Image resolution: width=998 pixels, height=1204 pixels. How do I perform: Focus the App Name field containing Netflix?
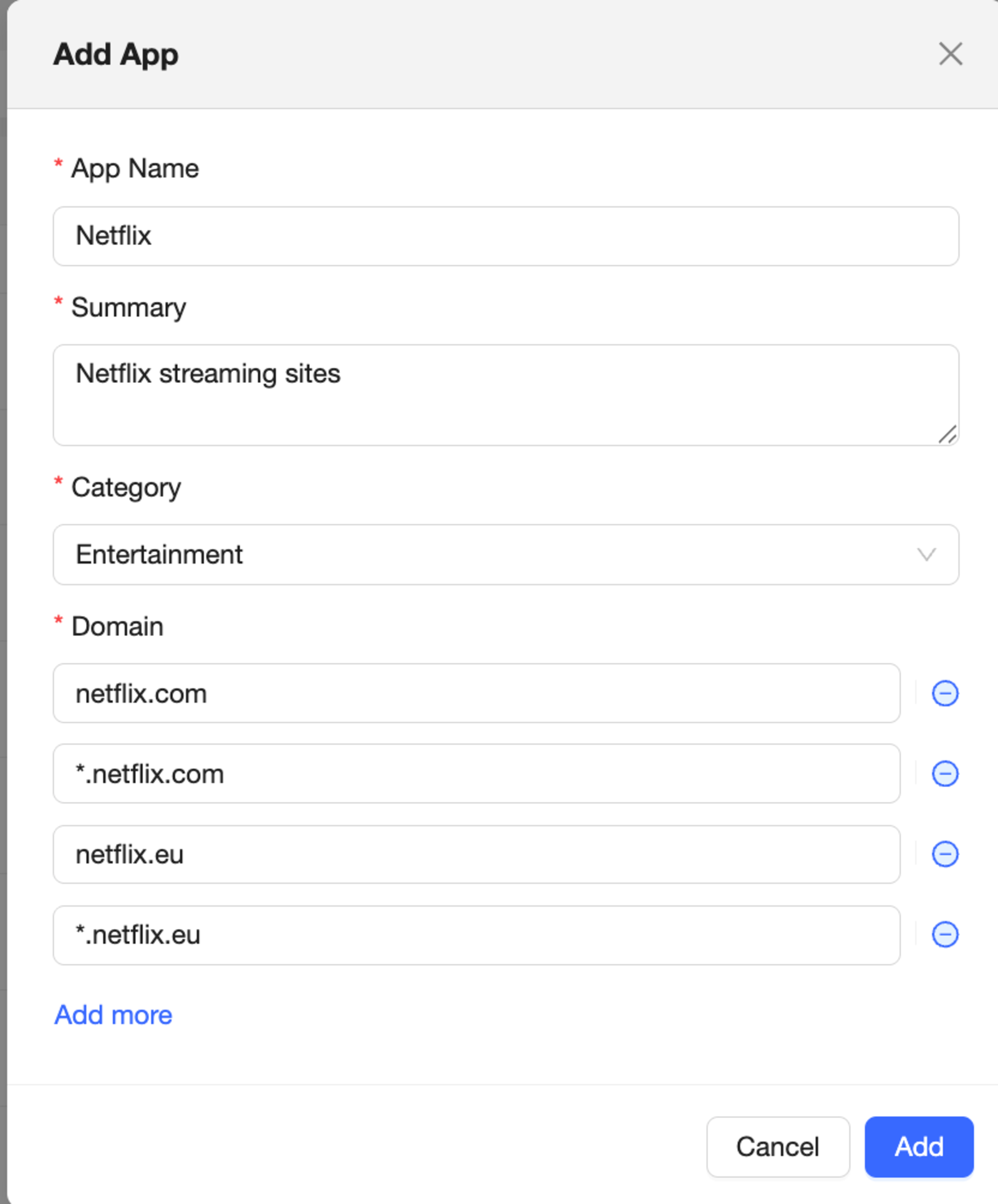click(x=505, y=236)
